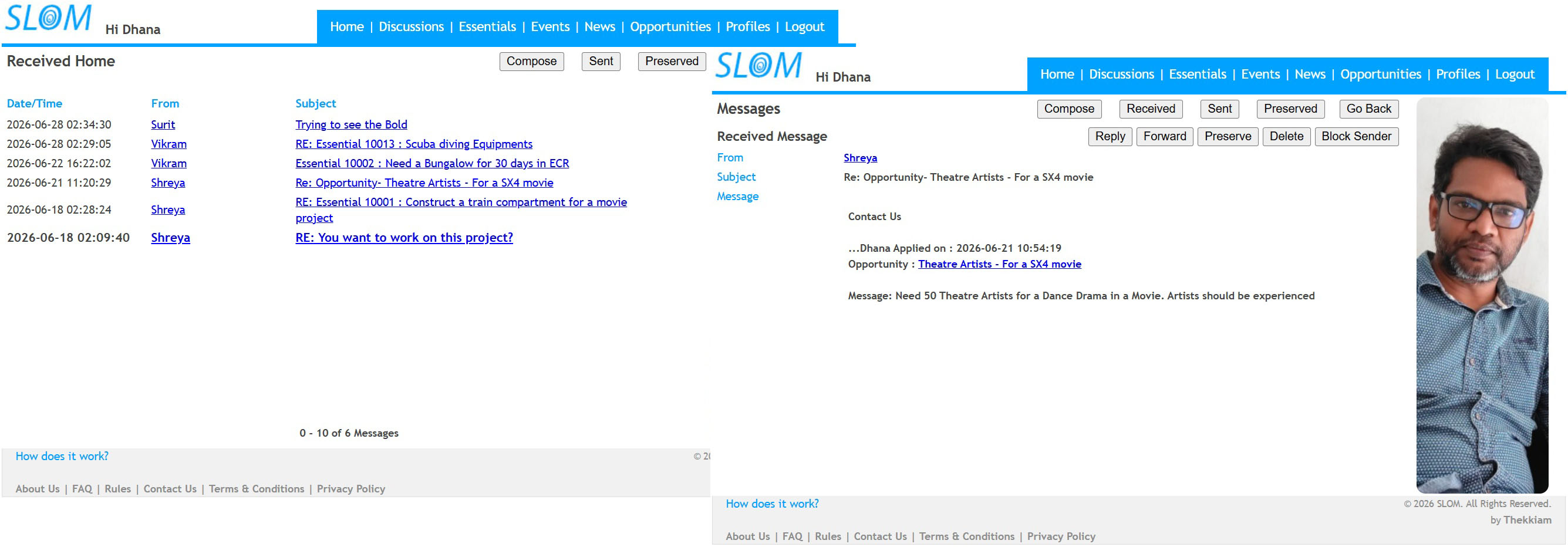Open sender Surit's profile link

163,125
